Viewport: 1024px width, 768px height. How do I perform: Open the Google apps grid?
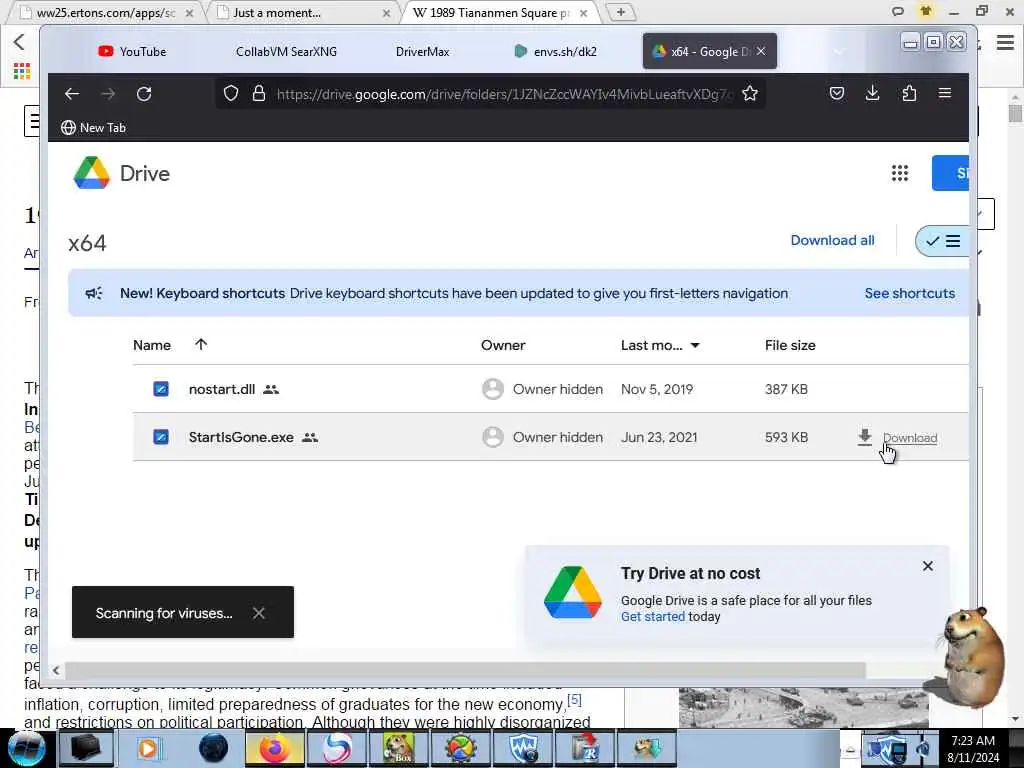tap(900, 173)
